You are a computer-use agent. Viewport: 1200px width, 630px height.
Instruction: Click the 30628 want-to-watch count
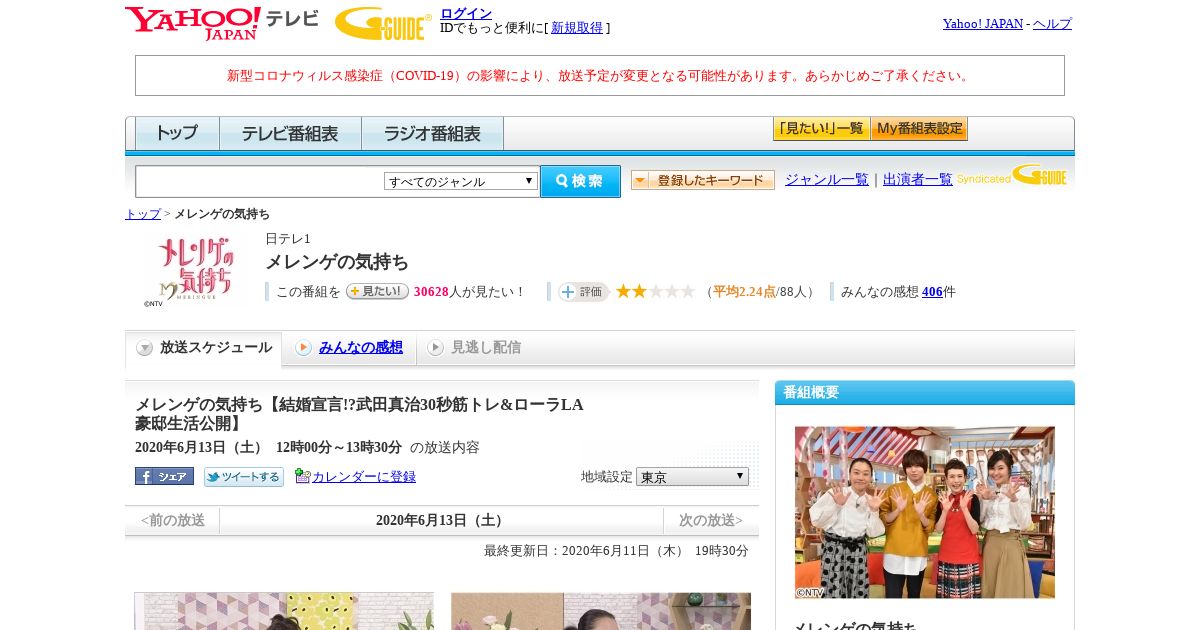[431, 292]
